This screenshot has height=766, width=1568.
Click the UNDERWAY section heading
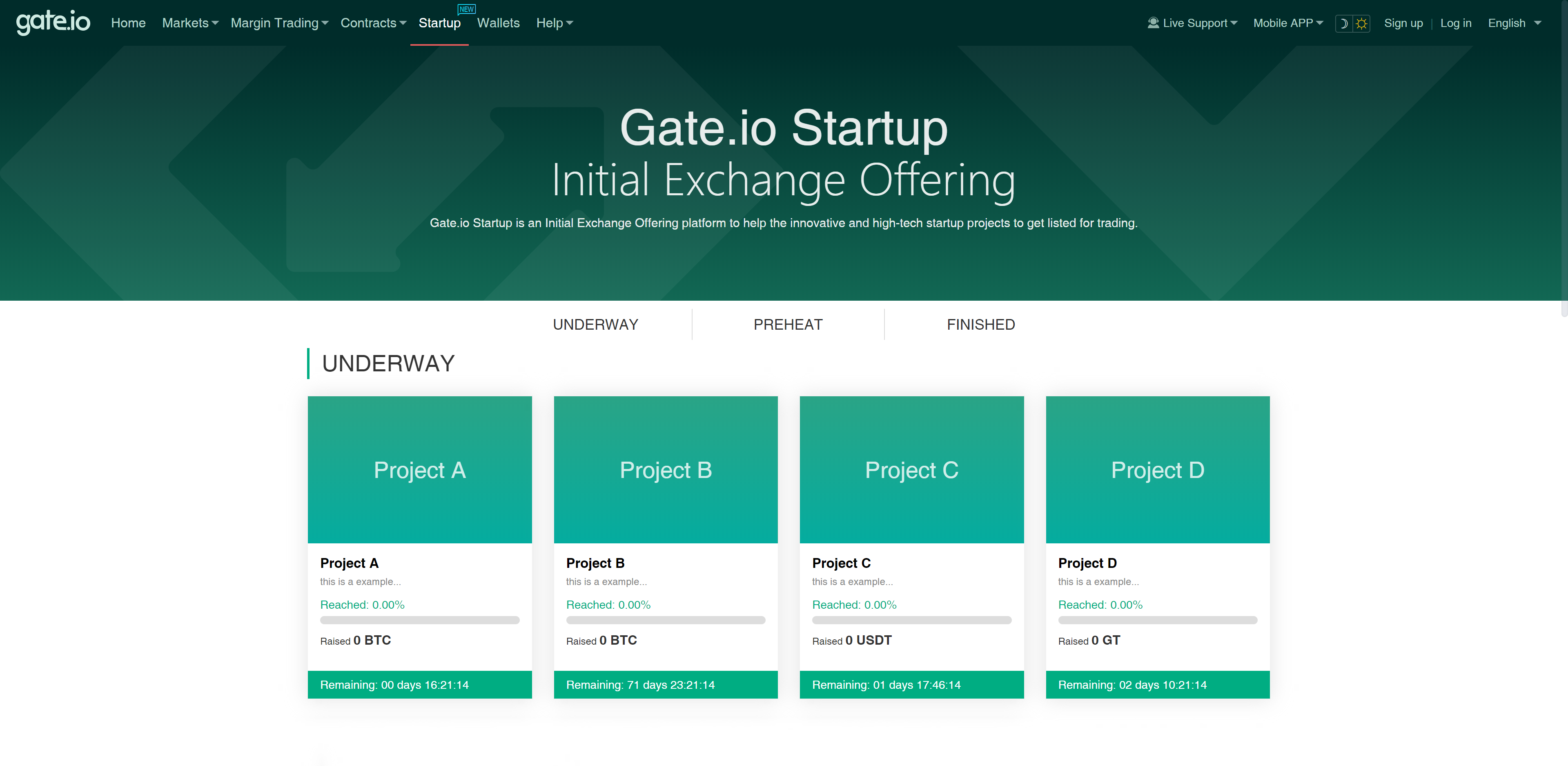coord(388,364)
